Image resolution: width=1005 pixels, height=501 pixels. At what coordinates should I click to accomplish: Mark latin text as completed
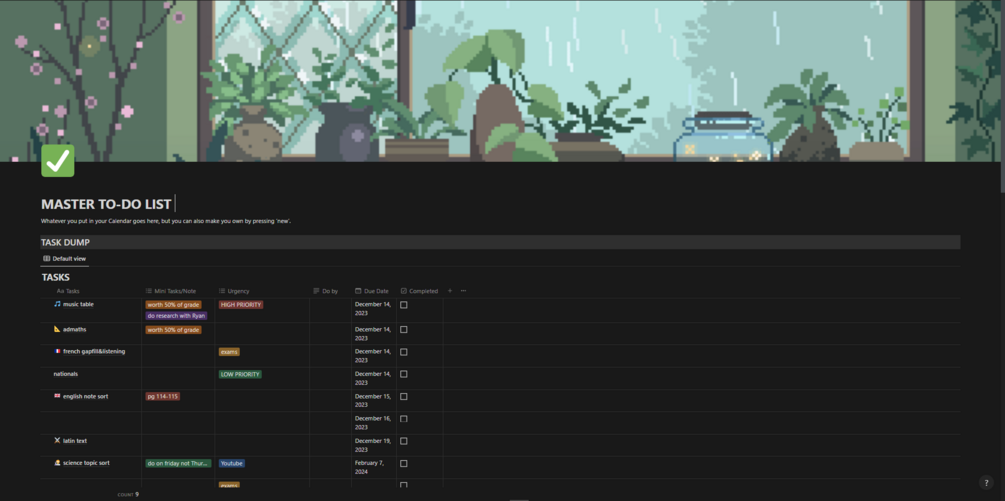[x=404, y=441]
